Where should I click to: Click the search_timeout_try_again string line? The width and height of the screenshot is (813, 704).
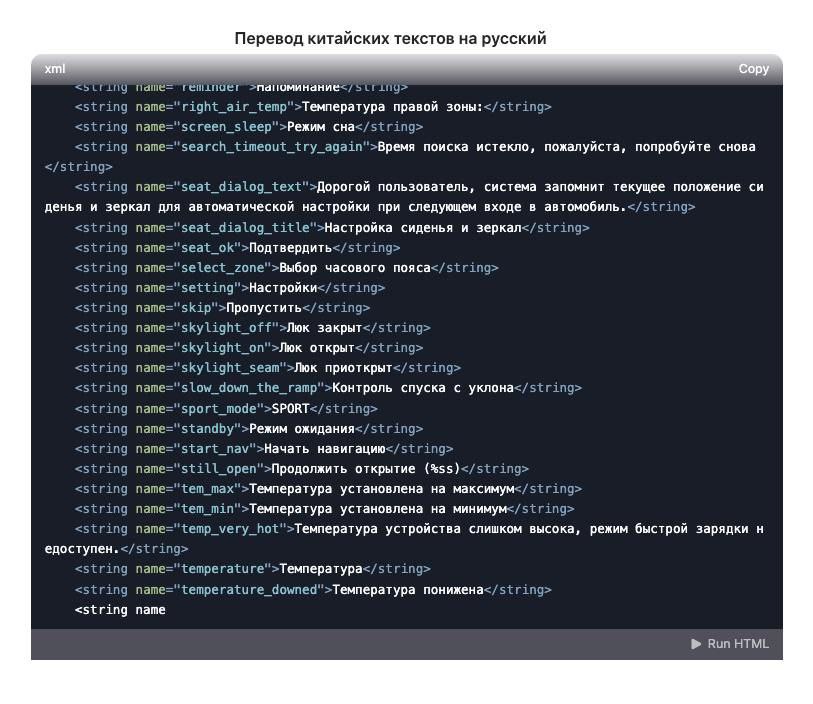pyautogui.click(x=400, y=157)
